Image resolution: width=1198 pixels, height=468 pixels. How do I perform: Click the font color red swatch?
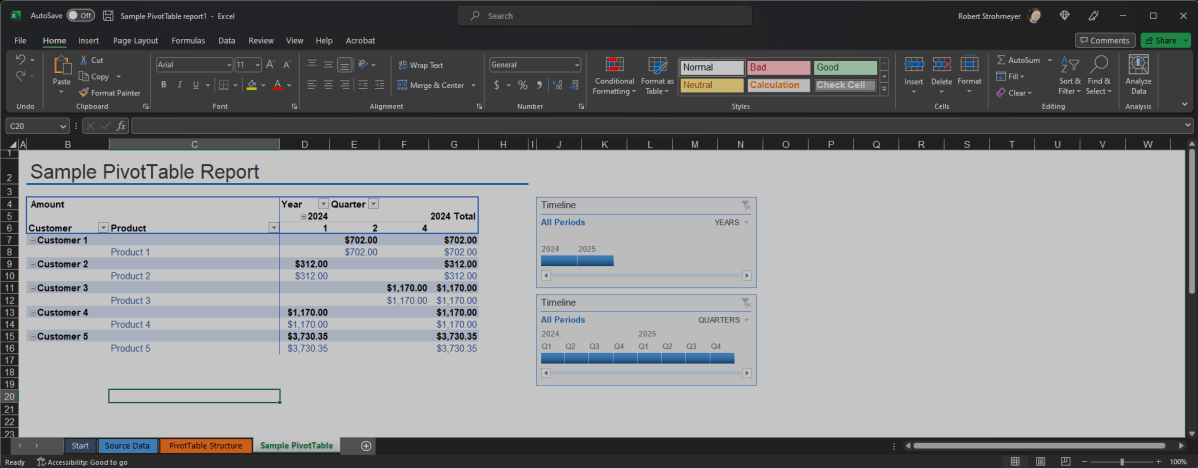coord(278,85)
